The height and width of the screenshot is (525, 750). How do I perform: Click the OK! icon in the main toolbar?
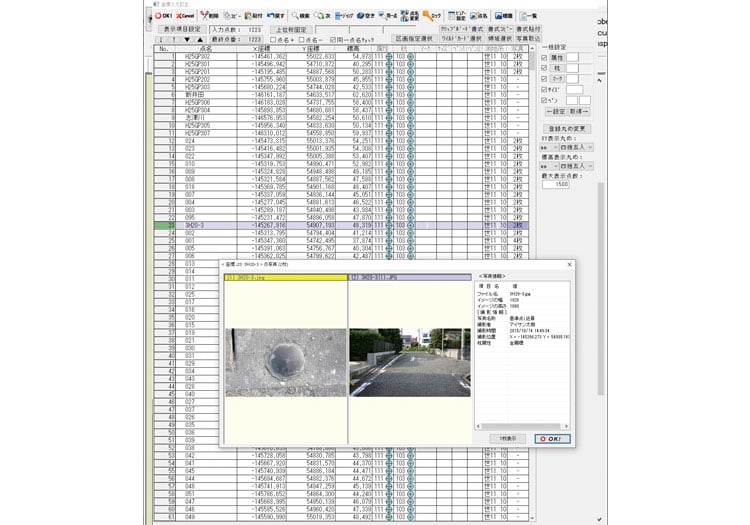click(163, 16)
